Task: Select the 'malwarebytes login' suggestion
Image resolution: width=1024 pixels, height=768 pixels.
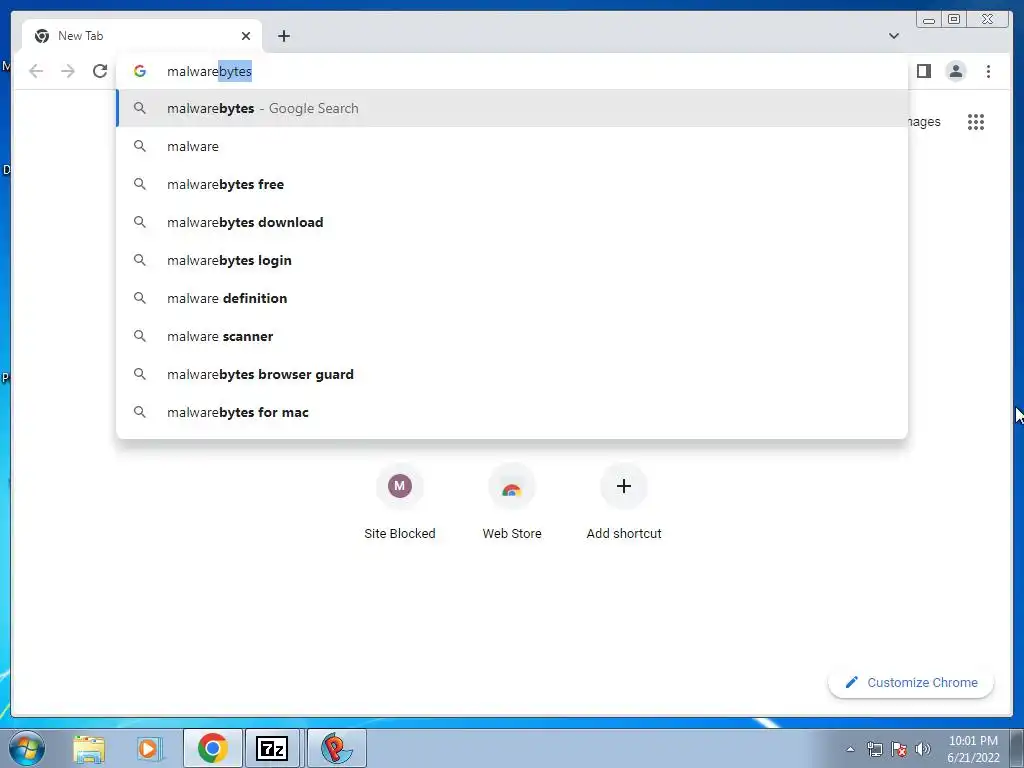Action: (512, 260)
